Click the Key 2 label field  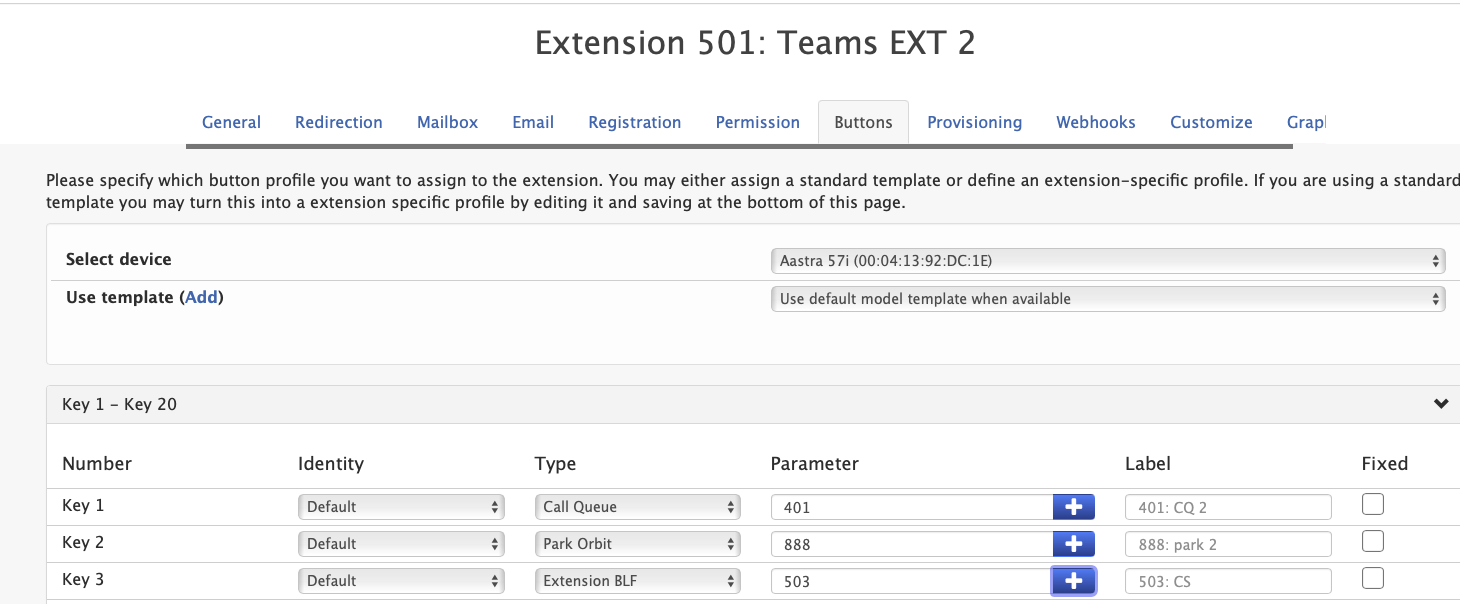pos(1227,544)
